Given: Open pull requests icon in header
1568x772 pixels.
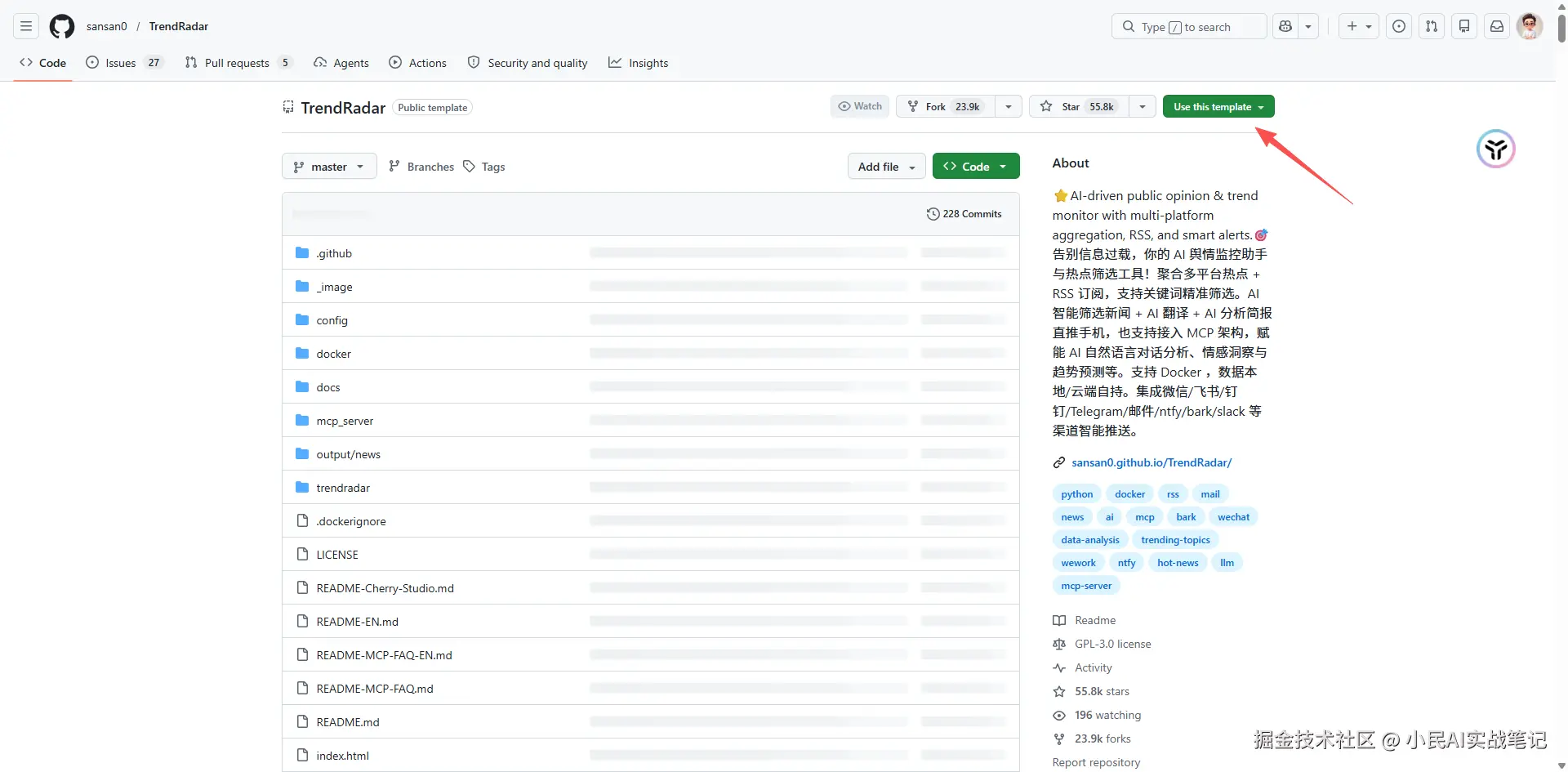Looking at the screenshot, I should click(1432, 26).
